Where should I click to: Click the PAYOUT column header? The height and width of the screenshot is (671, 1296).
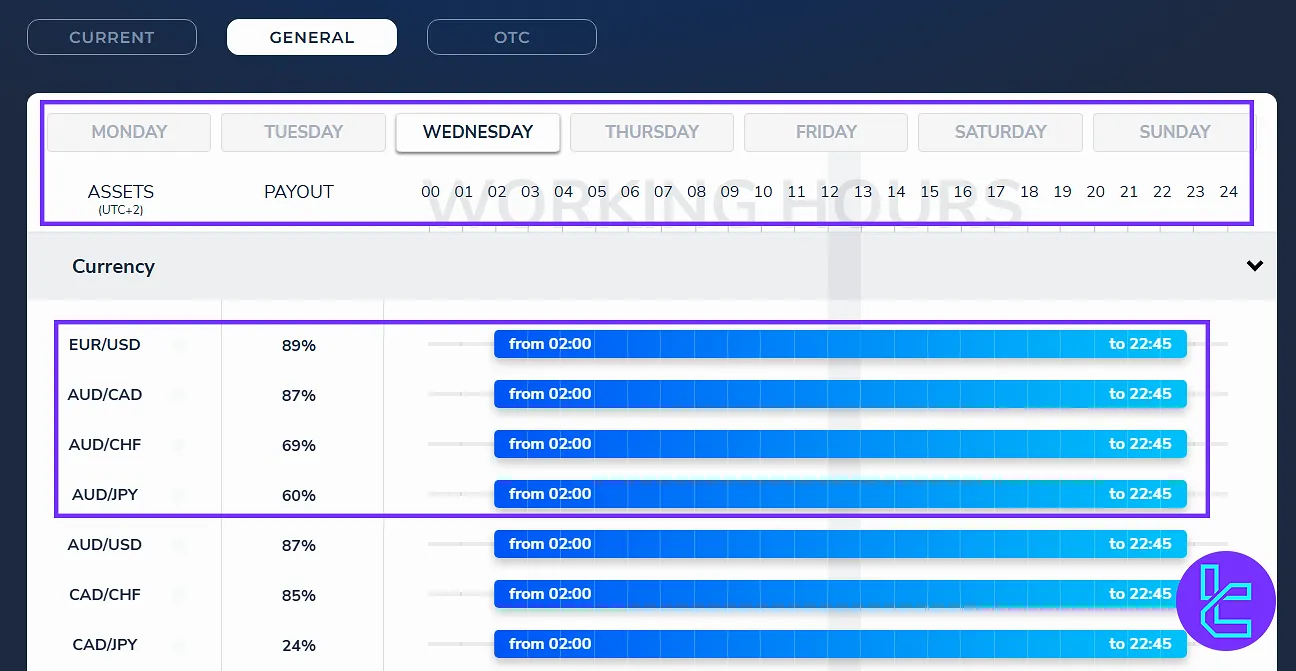pos(299,192)
